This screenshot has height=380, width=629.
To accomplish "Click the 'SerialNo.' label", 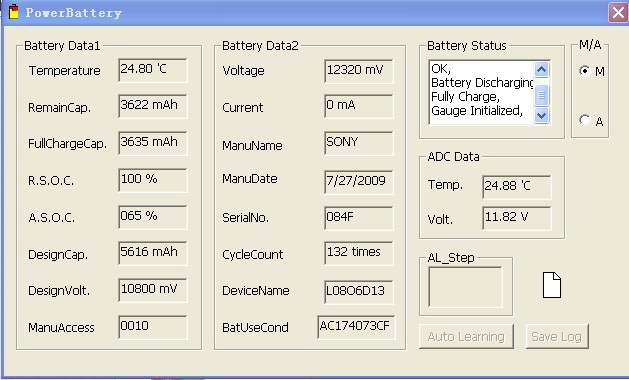I will (x=246, y=217).
